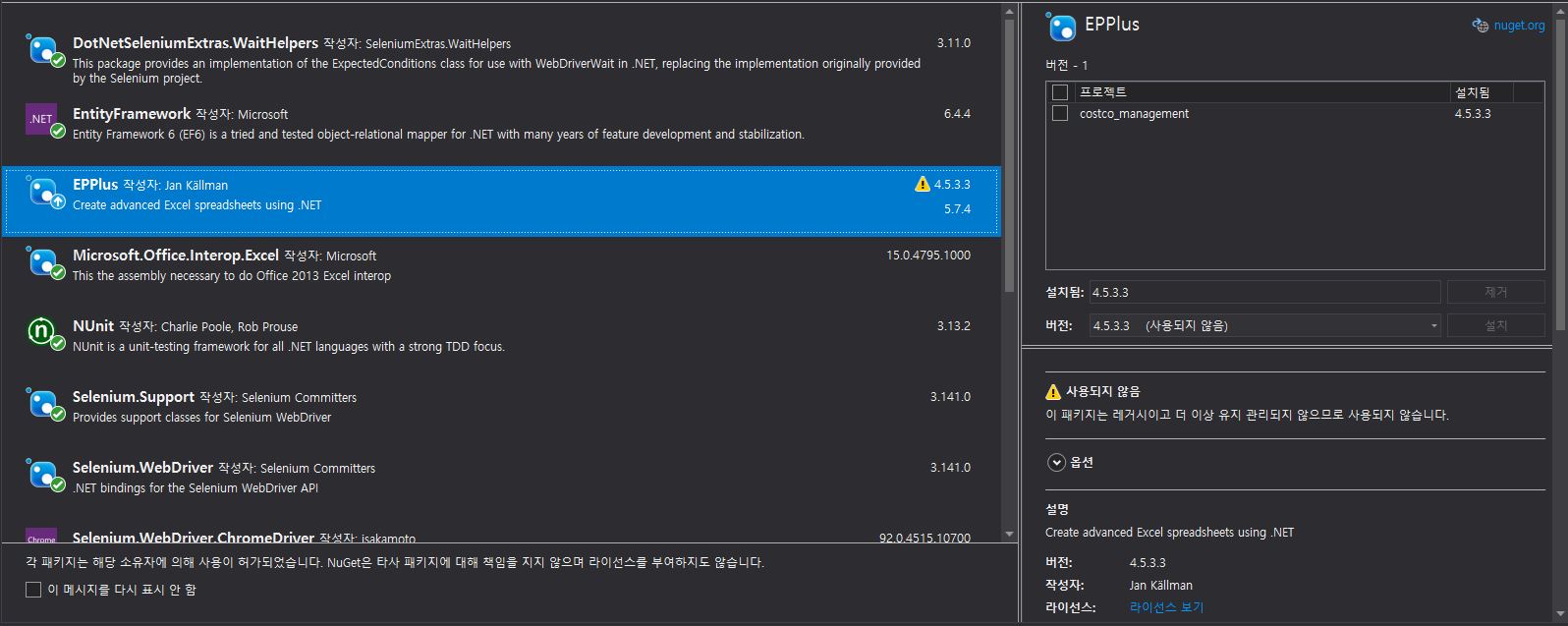Select the Selenium.Support package title
The image size is (1568, 626).
(x=134, y=397)
